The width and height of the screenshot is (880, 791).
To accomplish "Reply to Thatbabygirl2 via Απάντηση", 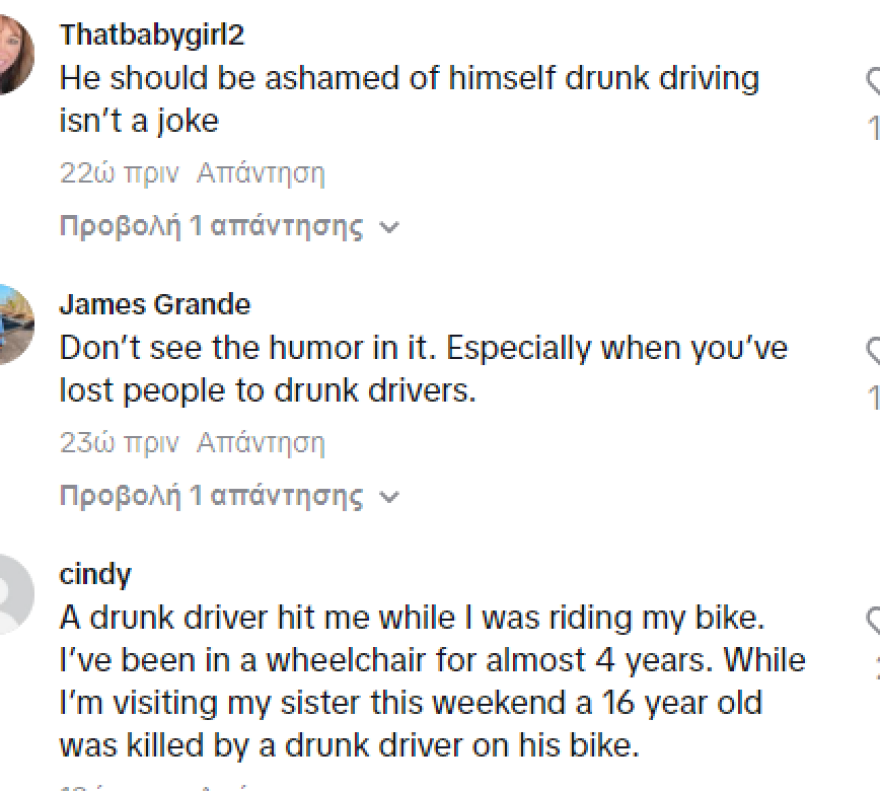I will (x=261, y=173).
